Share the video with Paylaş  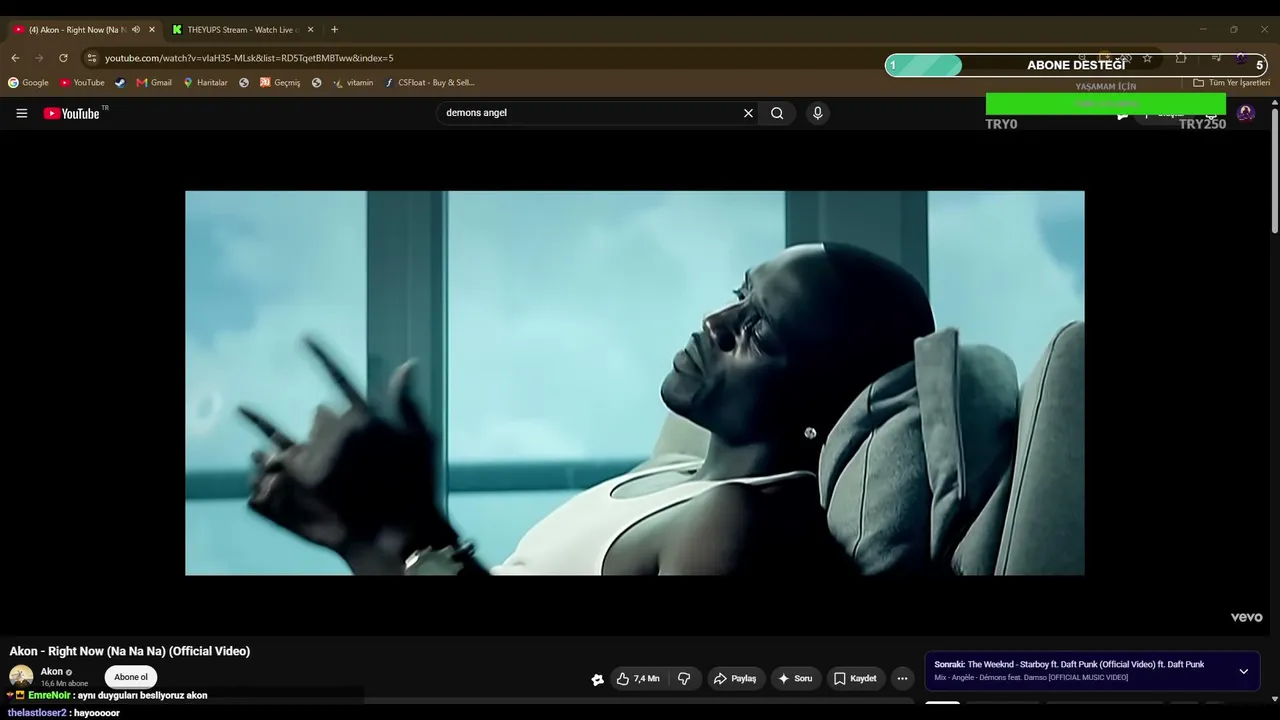click(734, 678)
